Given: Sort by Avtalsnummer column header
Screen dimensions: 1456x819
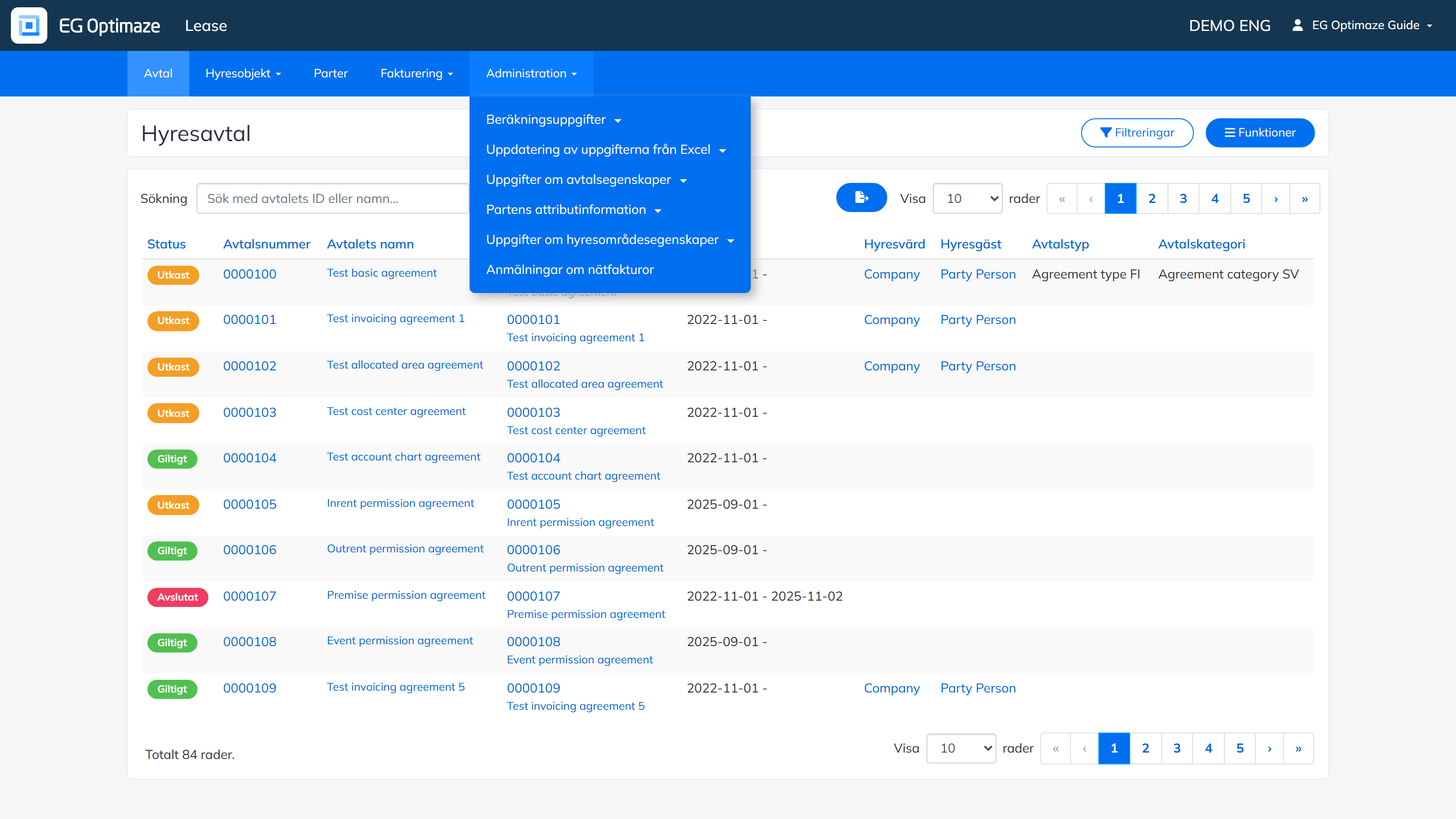Looking at the screenshot, I should point(267,244).
